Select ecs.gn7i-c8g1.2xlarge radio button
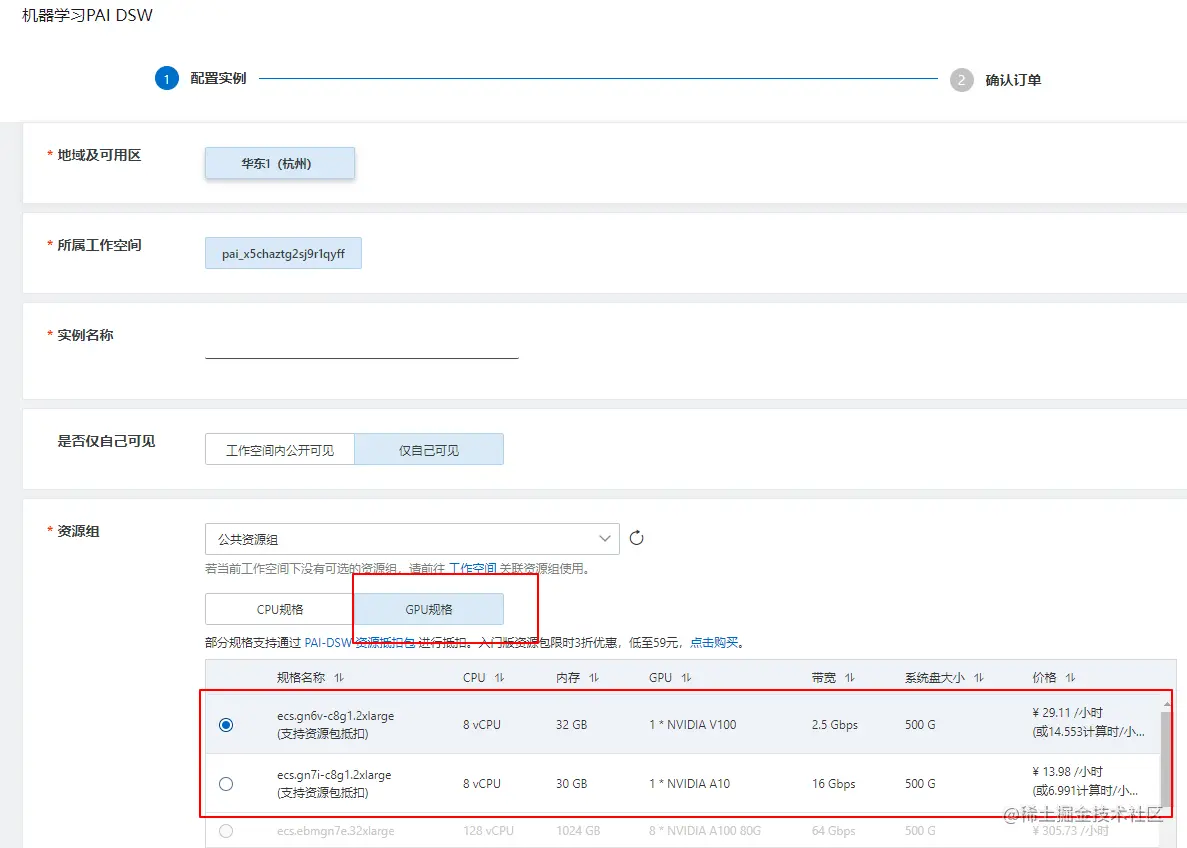The image size is (1187, 848). 226,784
